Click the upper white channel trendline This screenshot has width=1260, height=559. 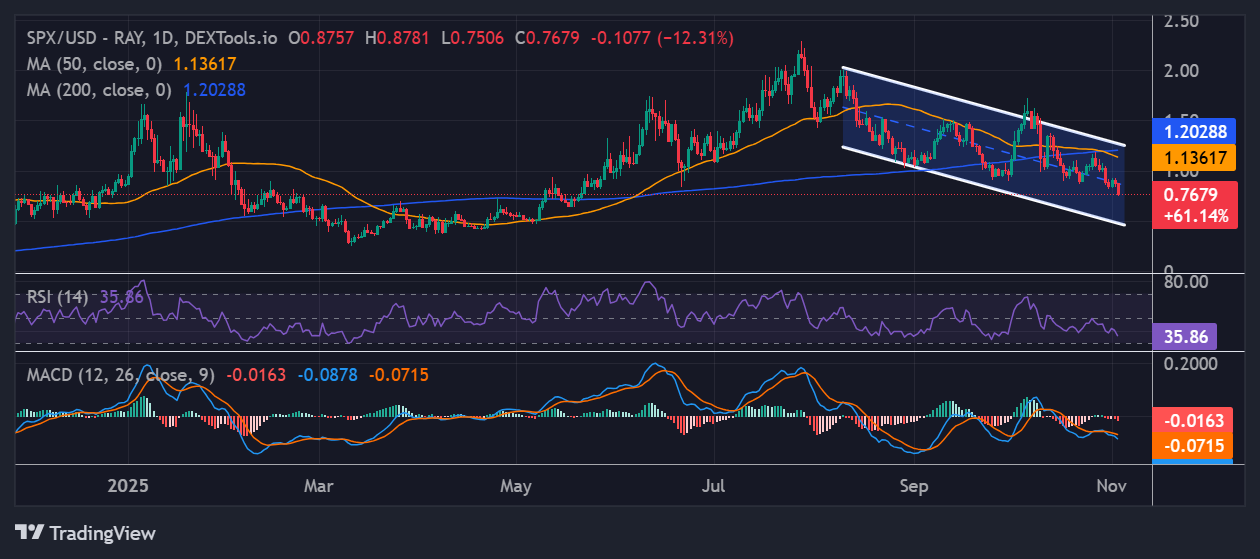(x=985, y=106)
